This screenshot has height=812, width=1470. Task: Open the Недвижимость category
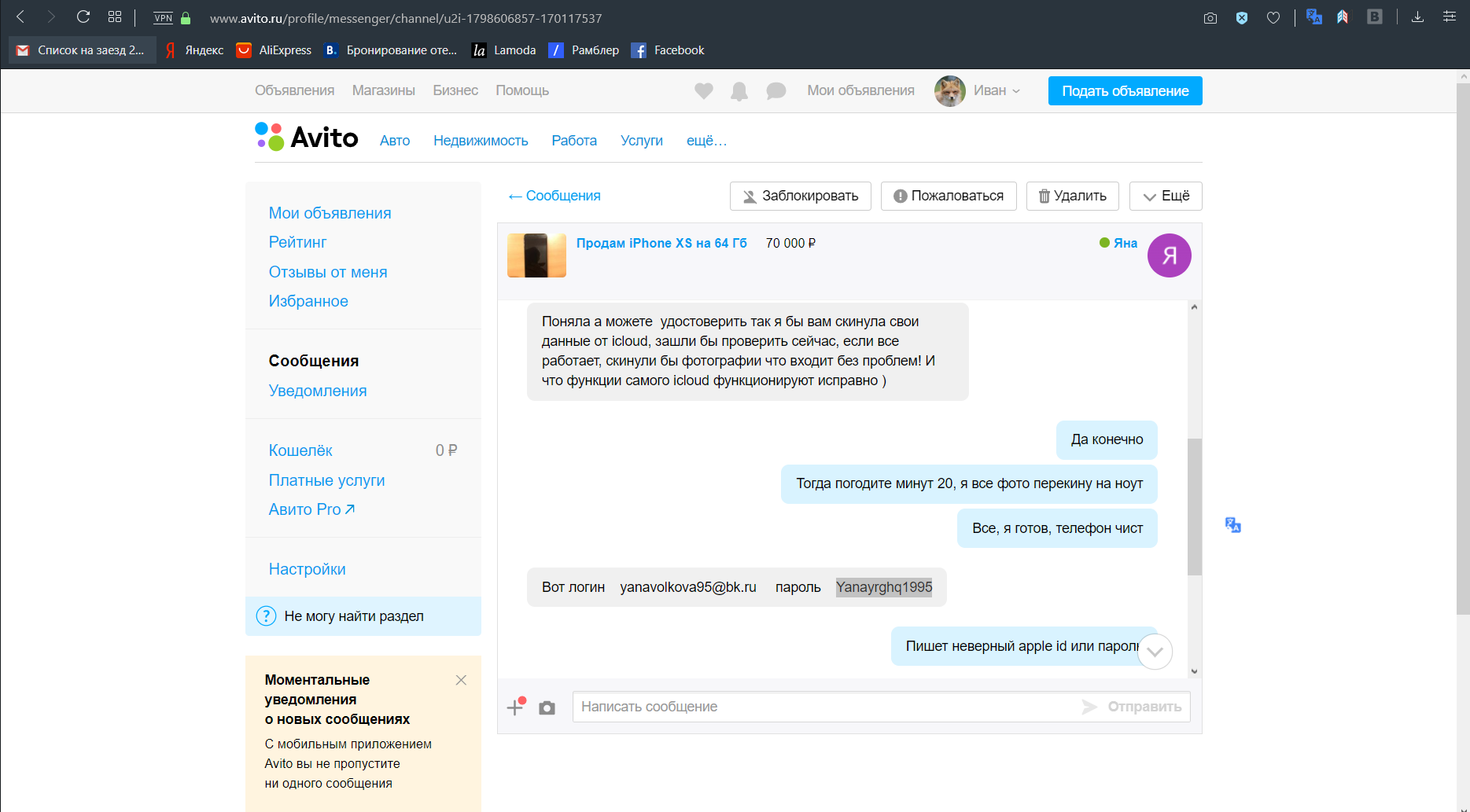pos(481,141)
